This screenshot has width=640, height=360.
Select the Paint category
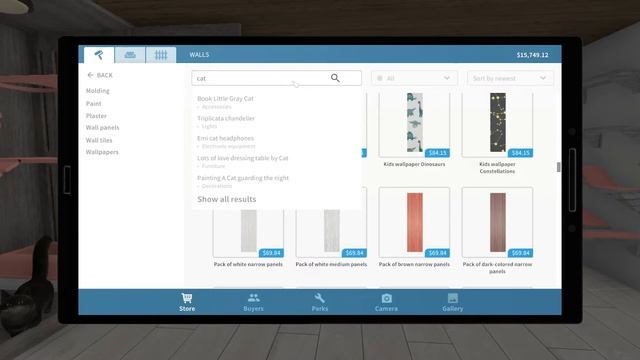pyautogui.click(x=93, y=104)
